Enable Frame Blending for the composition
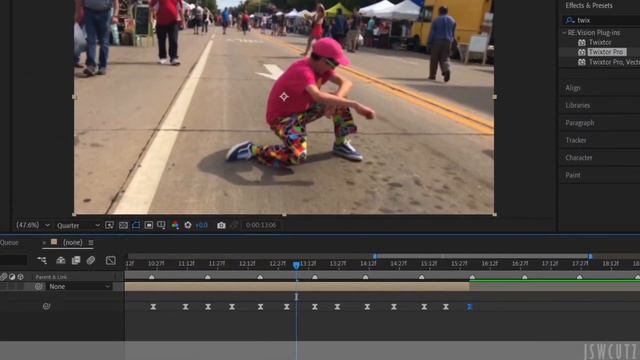Screen dimensions: 640x360 tap(76, 260)
